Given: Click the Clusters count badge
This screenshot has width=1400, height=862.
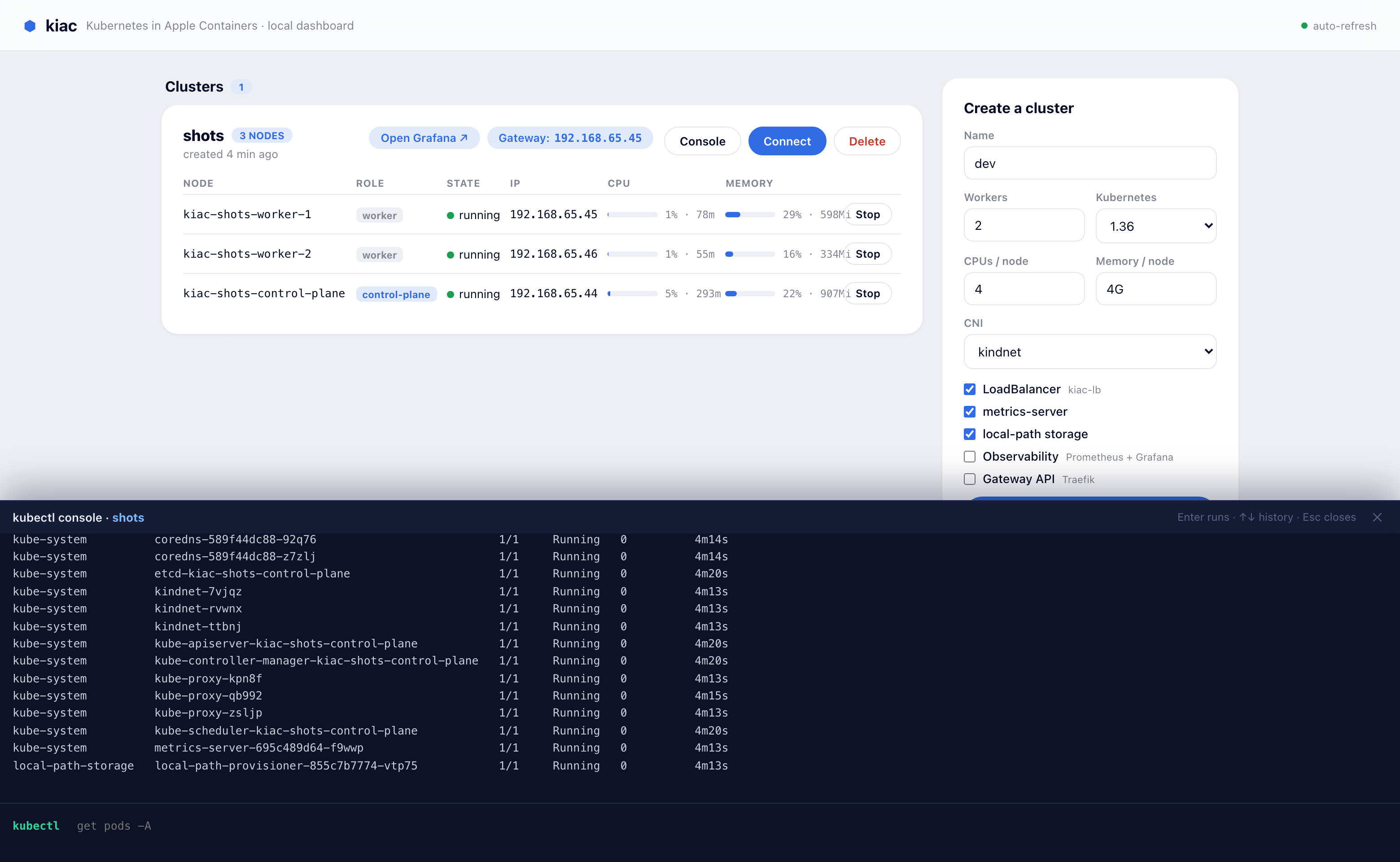Looking at the screenshot, I should [x=241, y=87].
